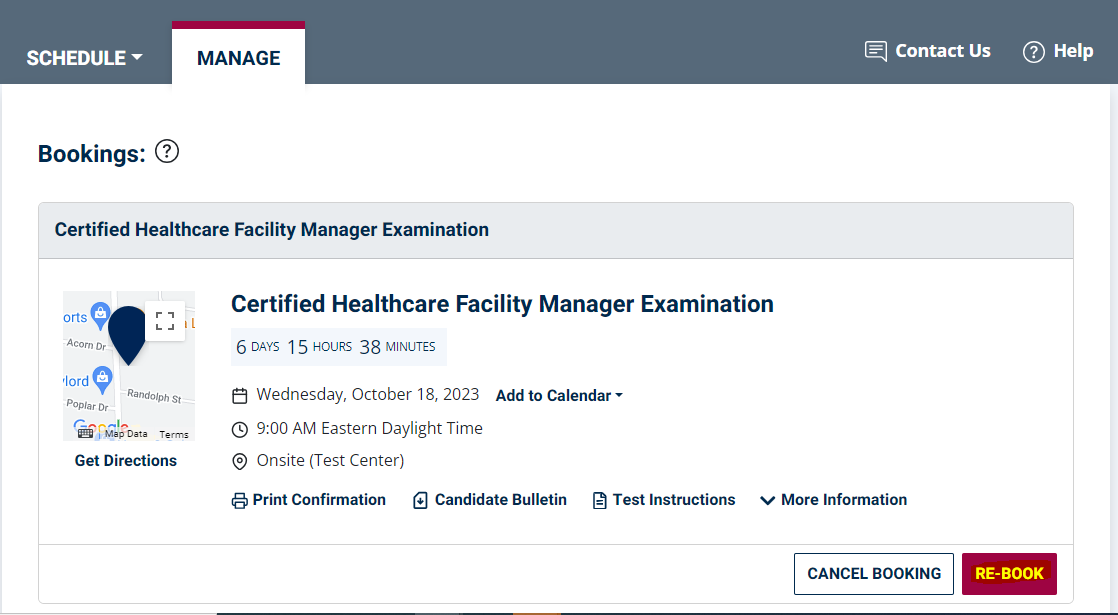This screenshot has height=615, width=1118.
Task: Click the Help question mark icon
Action: pos(1033,51)
